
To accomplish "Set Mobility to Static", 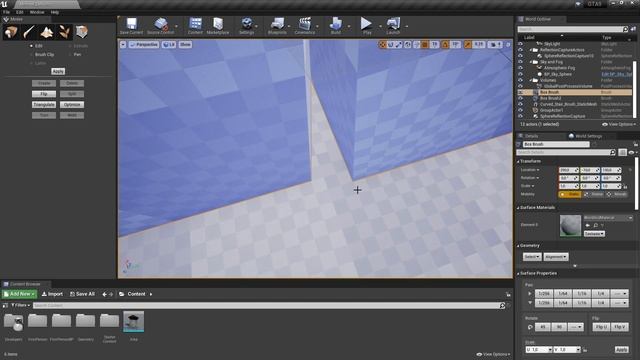I will (569, 194).
